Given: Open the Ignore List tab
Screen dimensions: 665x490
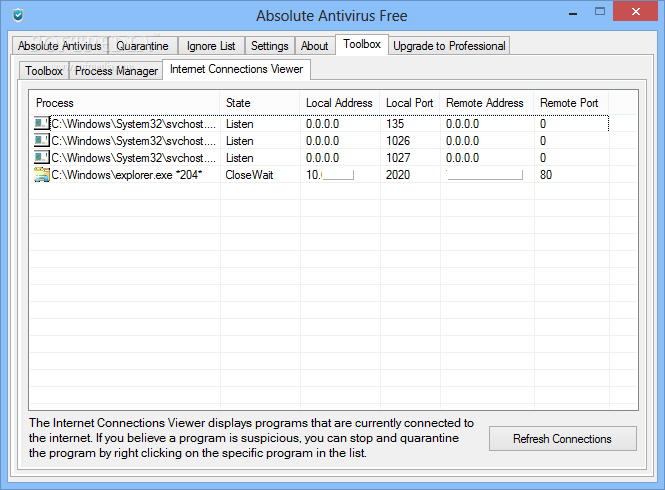Looking at the screenshot, I should point(211,46).
